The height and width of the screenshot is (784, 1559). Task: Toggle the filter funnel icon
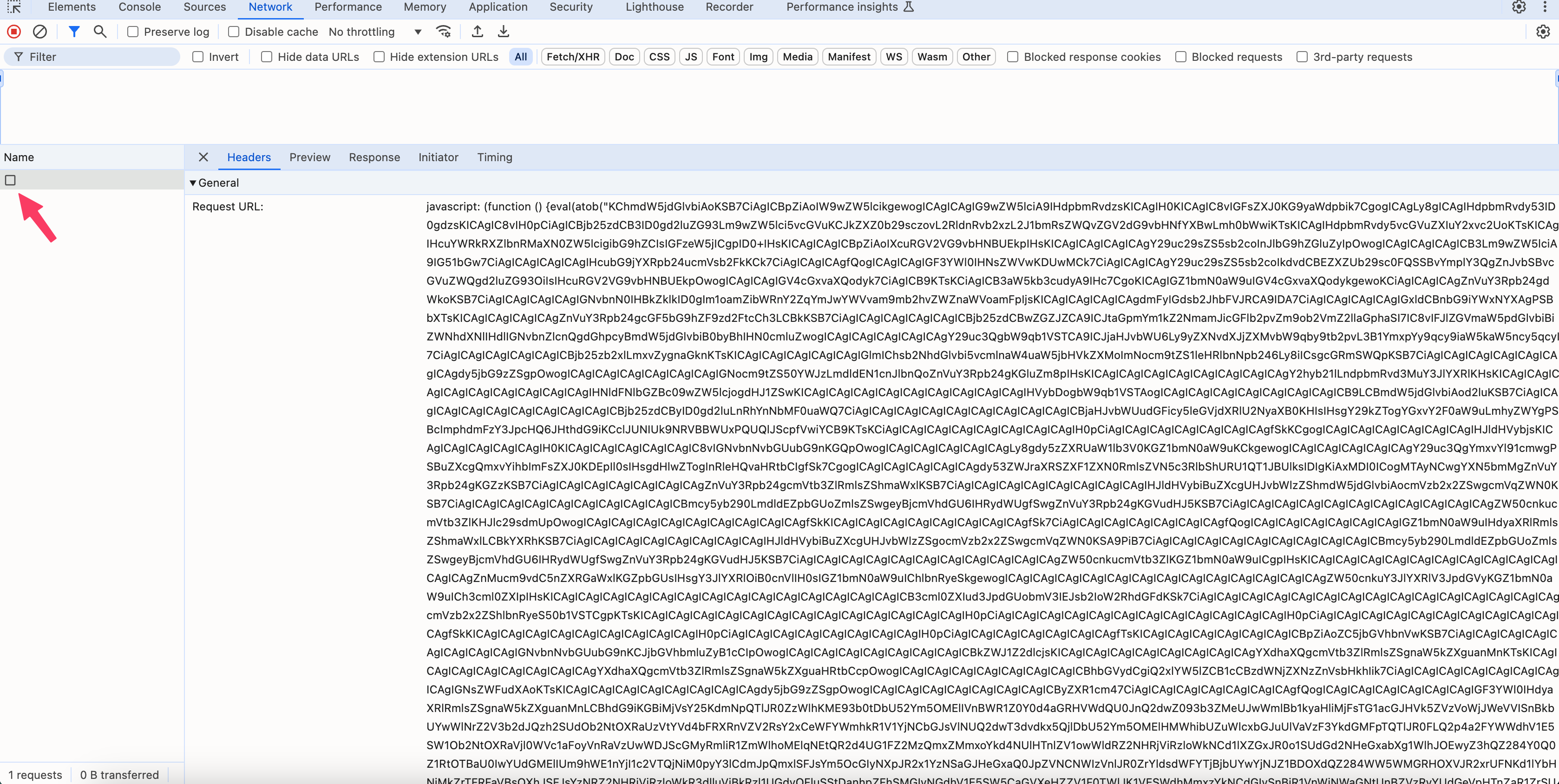(74, 32)
